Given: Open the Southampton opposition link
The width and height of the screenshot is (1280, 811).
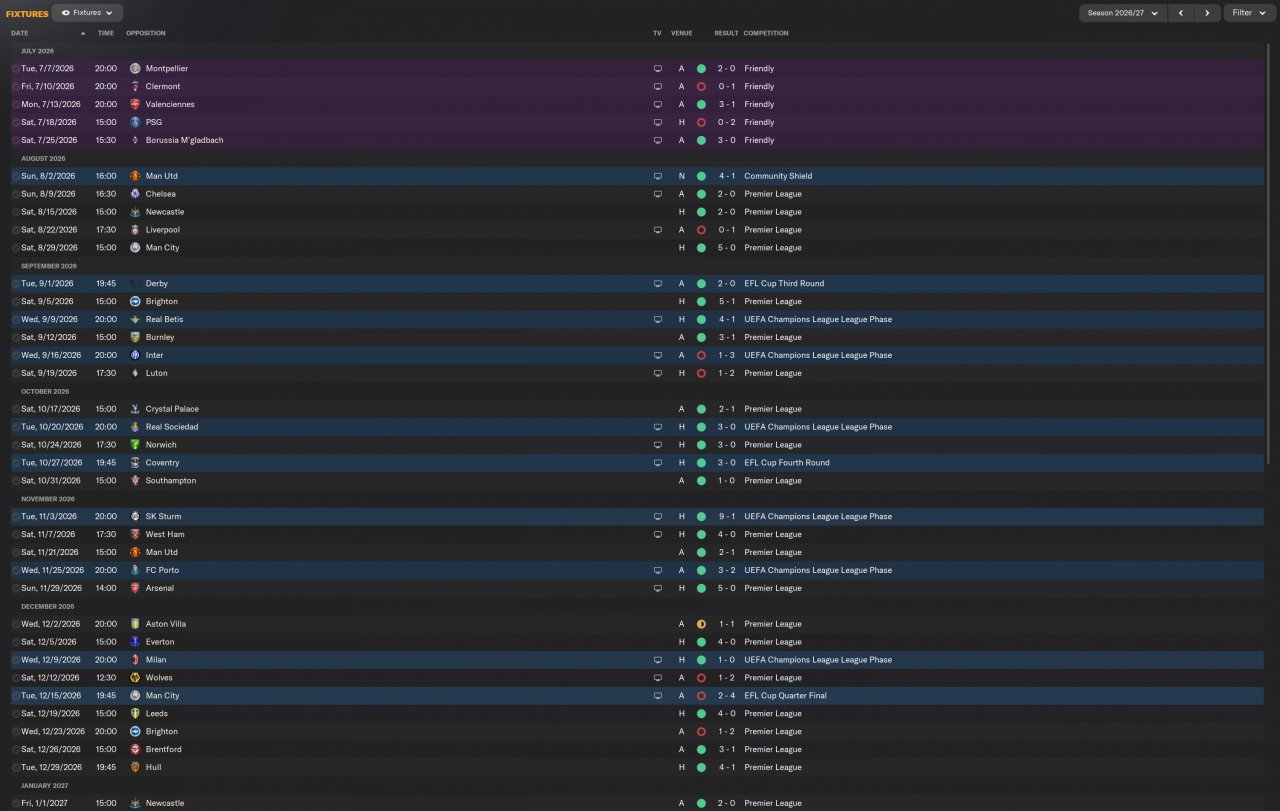Looking at the screenshot, I should 171,481.
